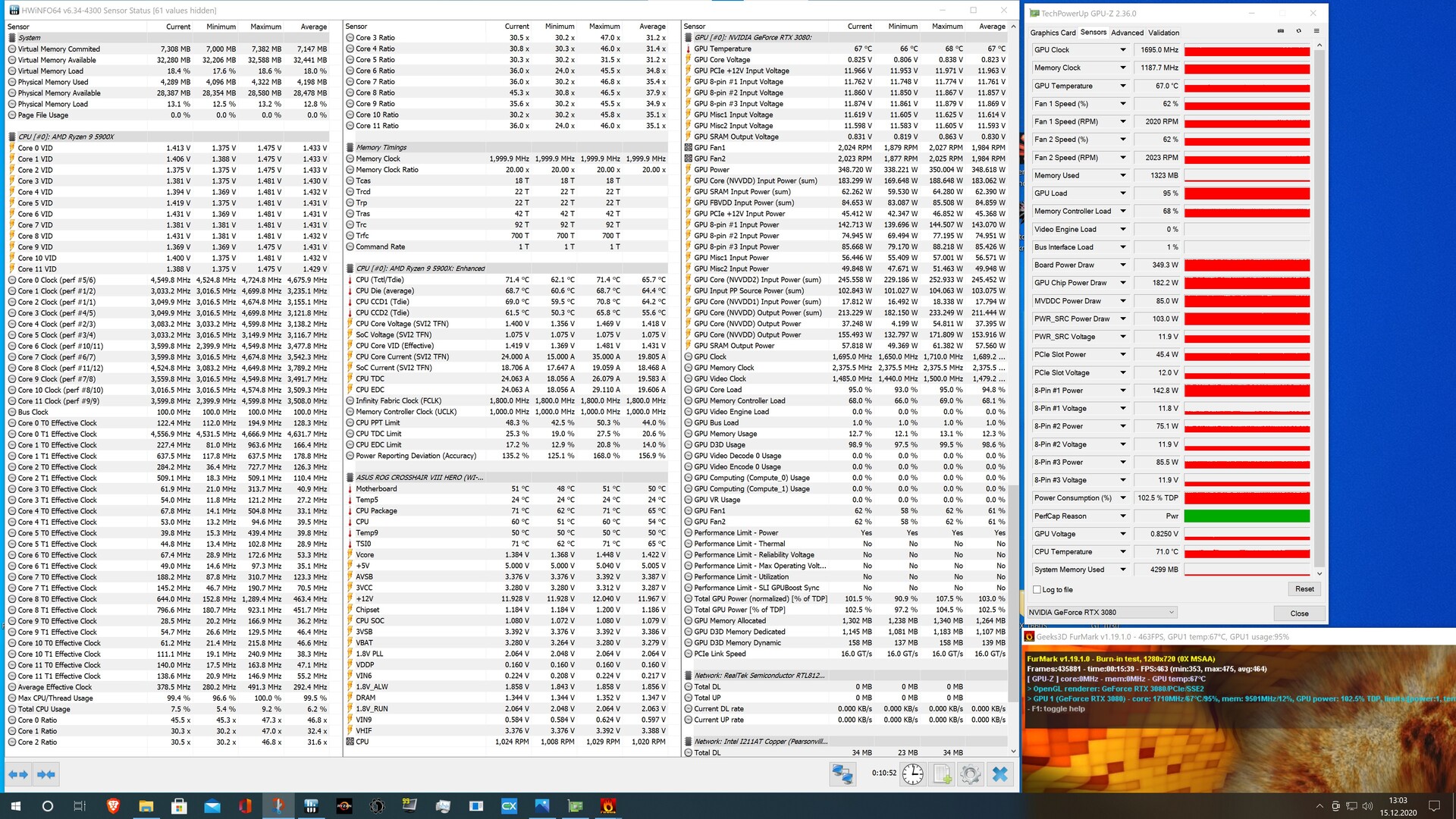This screenshot has width=1456, height=819.
Task: Open Board Power Draw dropdown
Action: pos(1123,265)
